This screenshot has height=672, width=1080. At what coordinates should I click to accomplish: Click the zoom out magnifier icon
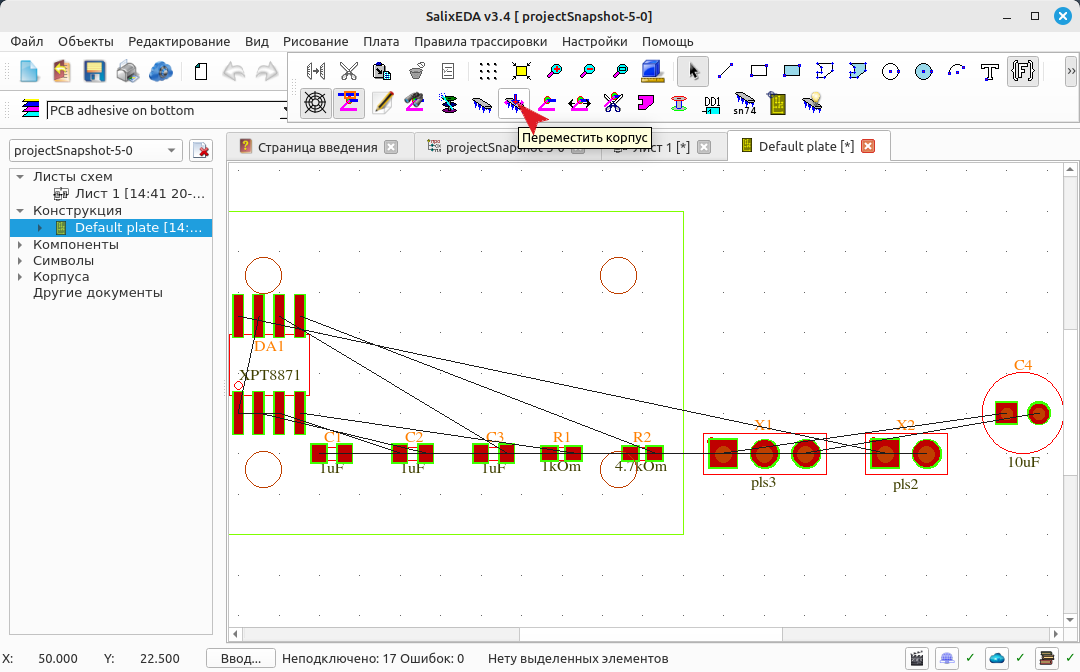588,71
